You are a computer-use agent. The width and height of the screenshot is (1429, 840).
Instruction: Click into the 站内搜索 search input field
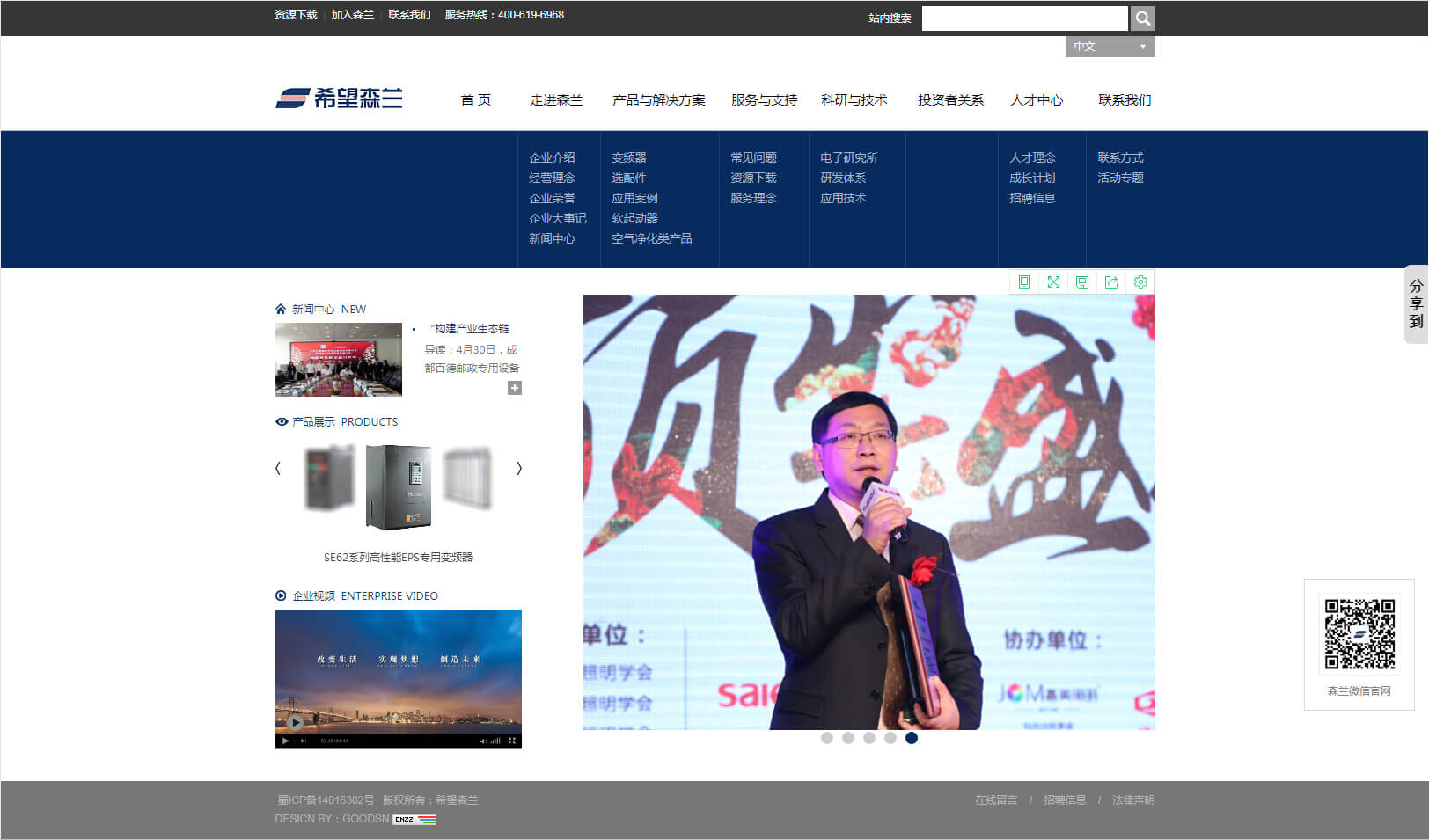(x=1024, y=18)
